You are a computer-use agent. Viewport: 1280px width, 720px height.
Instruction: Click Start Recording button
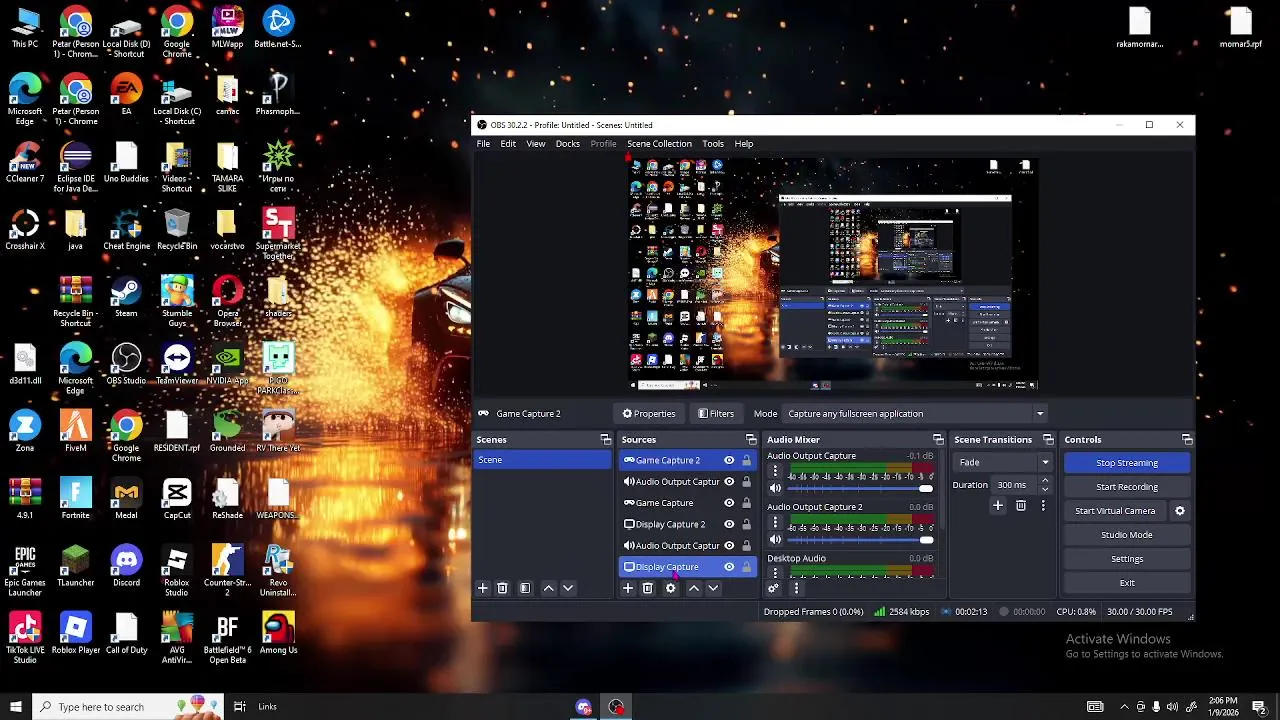[1127, 487]
